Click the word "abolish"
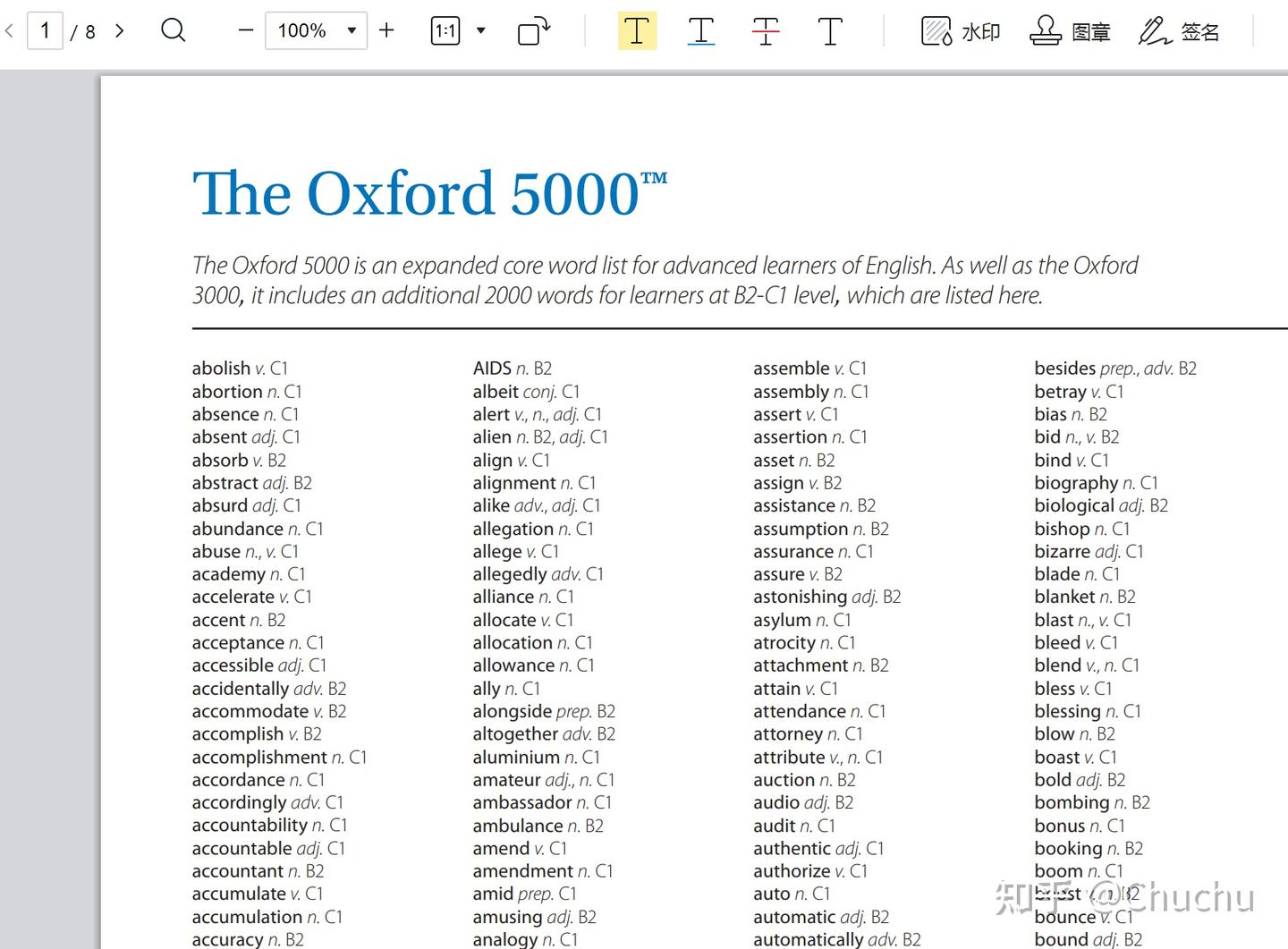1288x949 pixels. [221, 369]
